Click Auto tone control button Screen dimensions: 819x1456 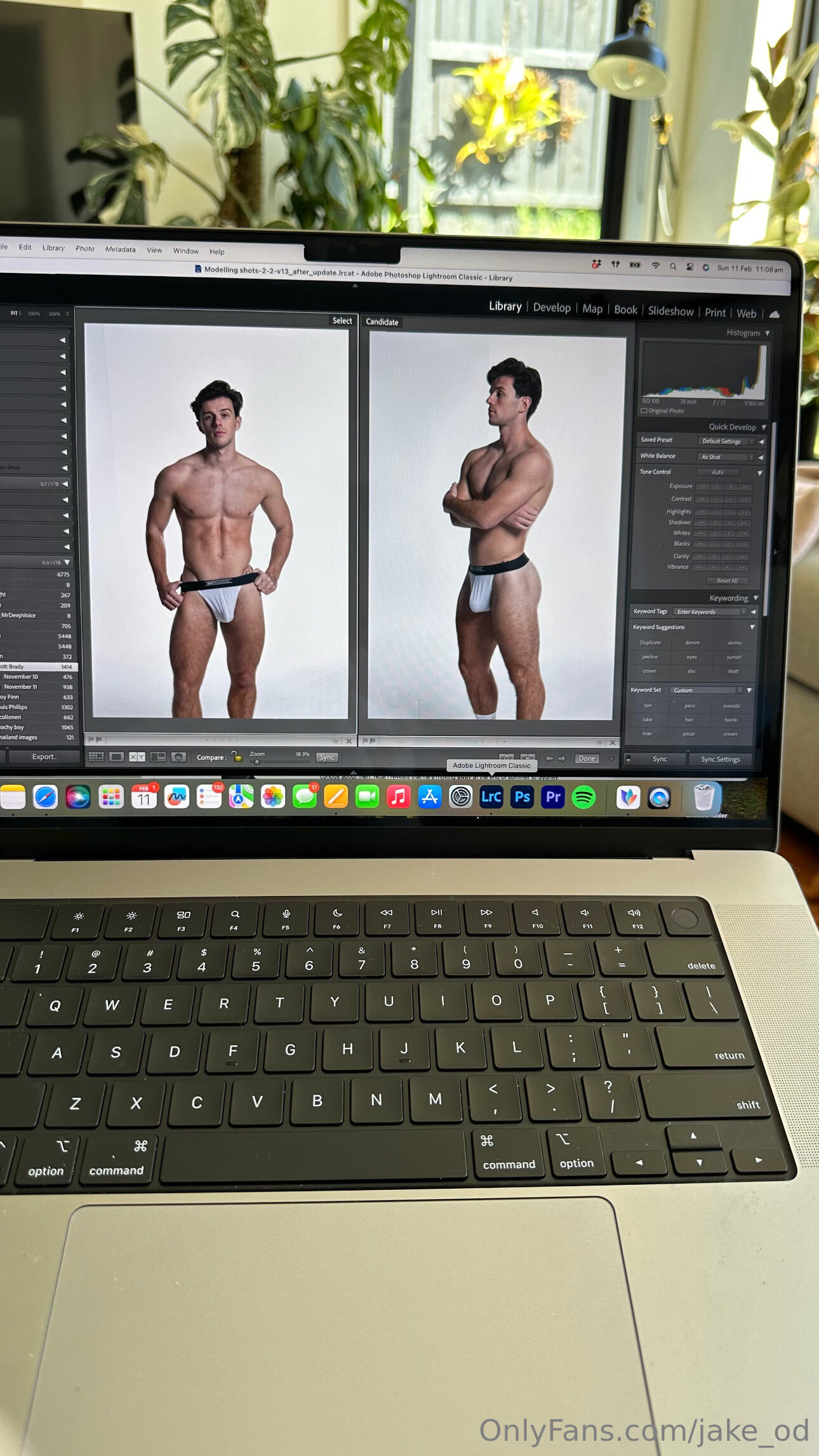click(717, 472)
